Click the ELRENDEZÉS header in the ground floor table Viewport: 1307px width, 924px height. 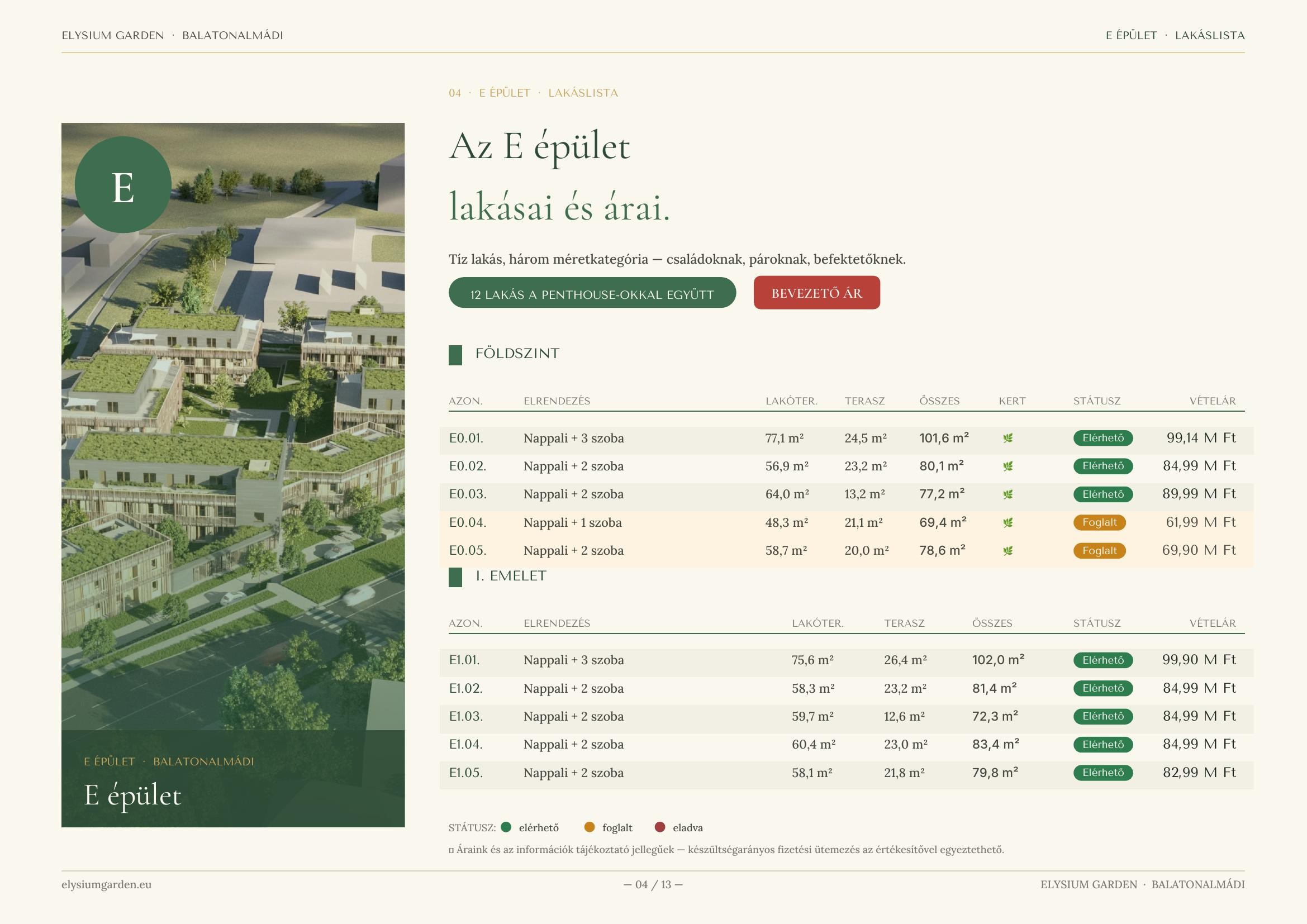click(x=557, y=401)
